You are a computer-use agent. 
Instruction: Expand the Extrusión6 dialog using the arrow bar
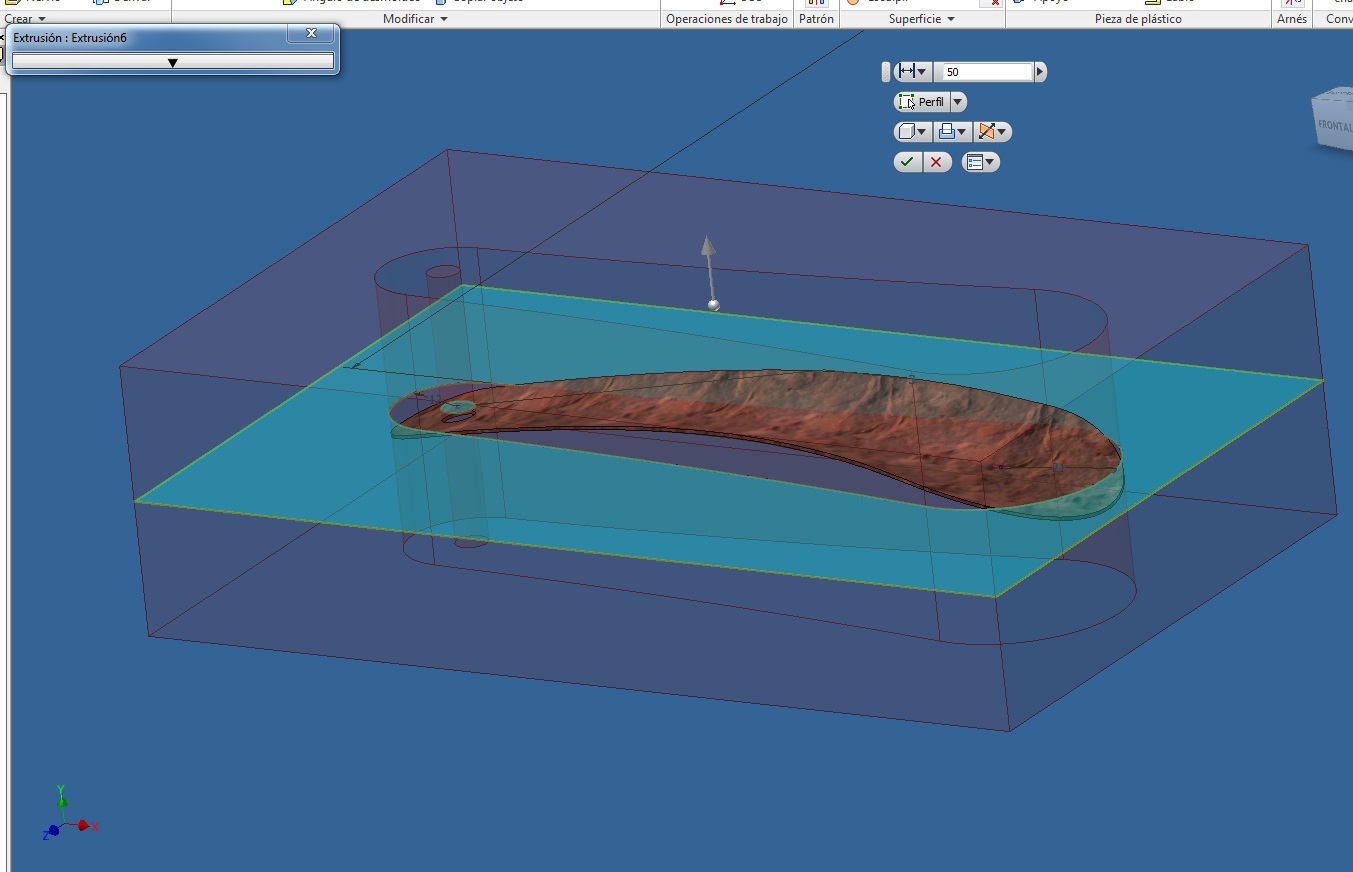(x=172, y=62)
